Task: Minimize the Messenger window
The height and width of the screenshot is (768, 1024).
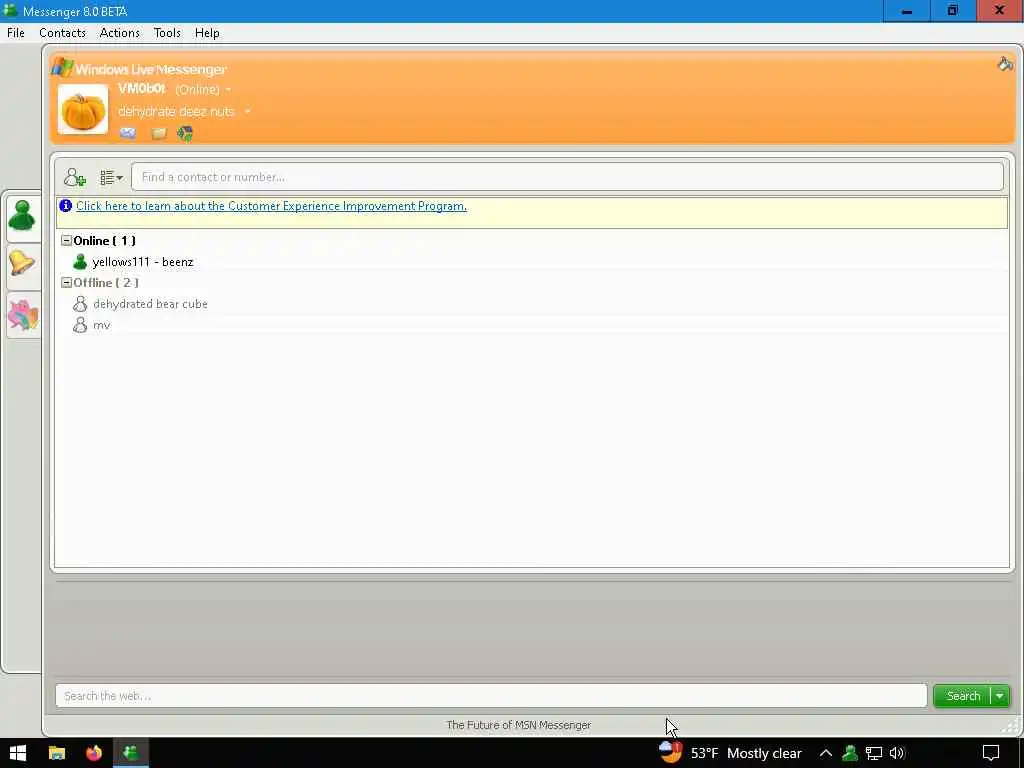Action: (906, 10)
